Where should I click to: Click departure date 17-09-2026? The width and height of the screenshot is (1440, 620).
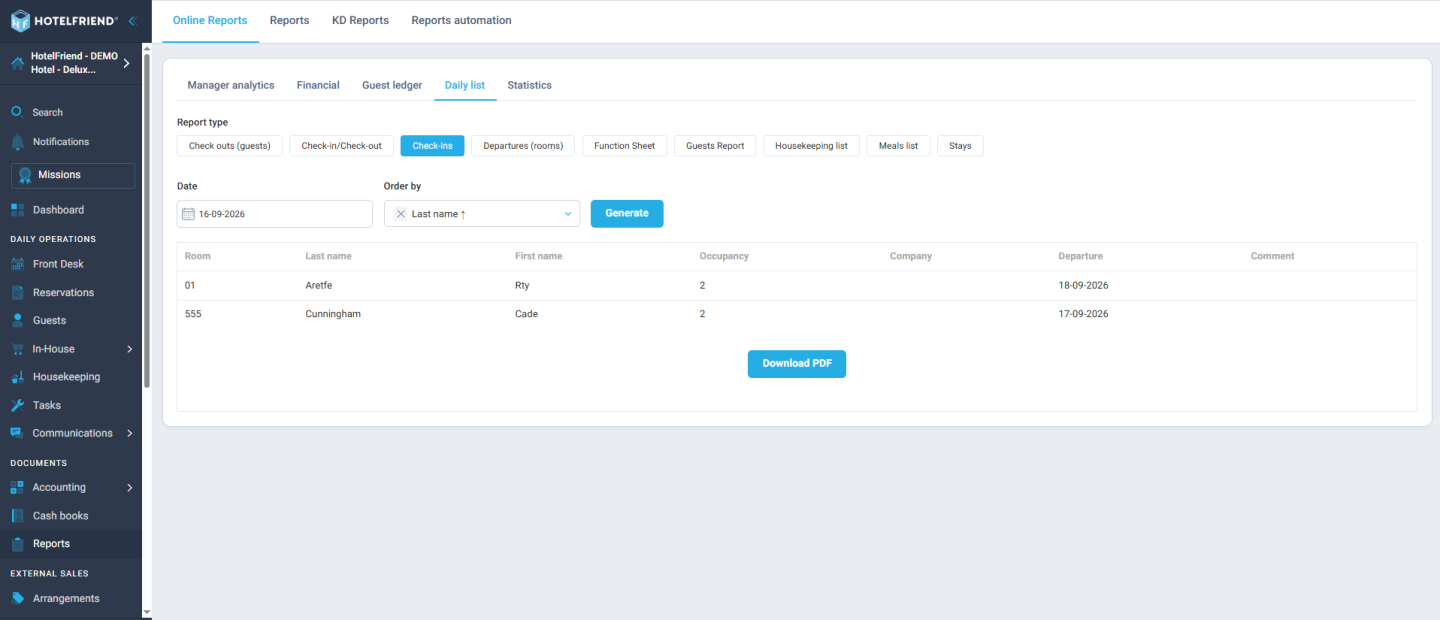(x=1083, y=314)
